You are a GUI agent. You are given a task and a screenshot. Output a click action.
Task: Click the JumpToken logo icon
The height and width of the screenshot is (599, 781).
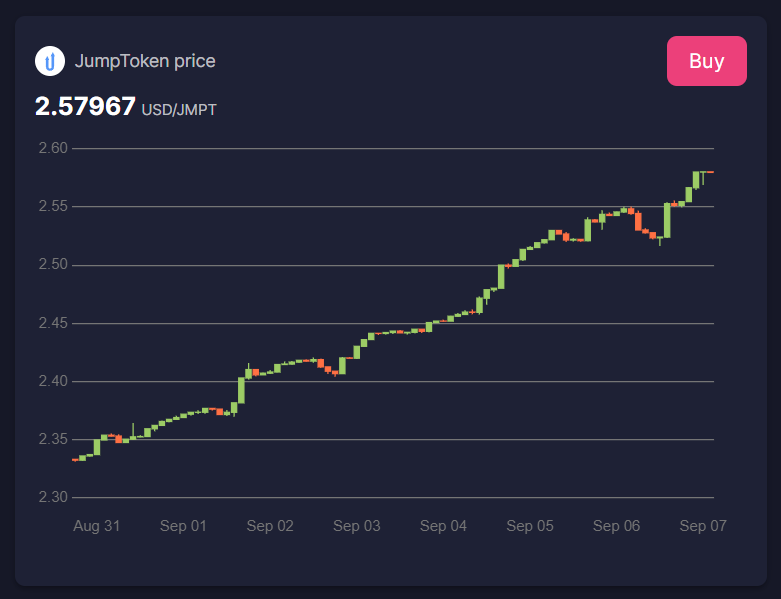(x=50, y=61)
